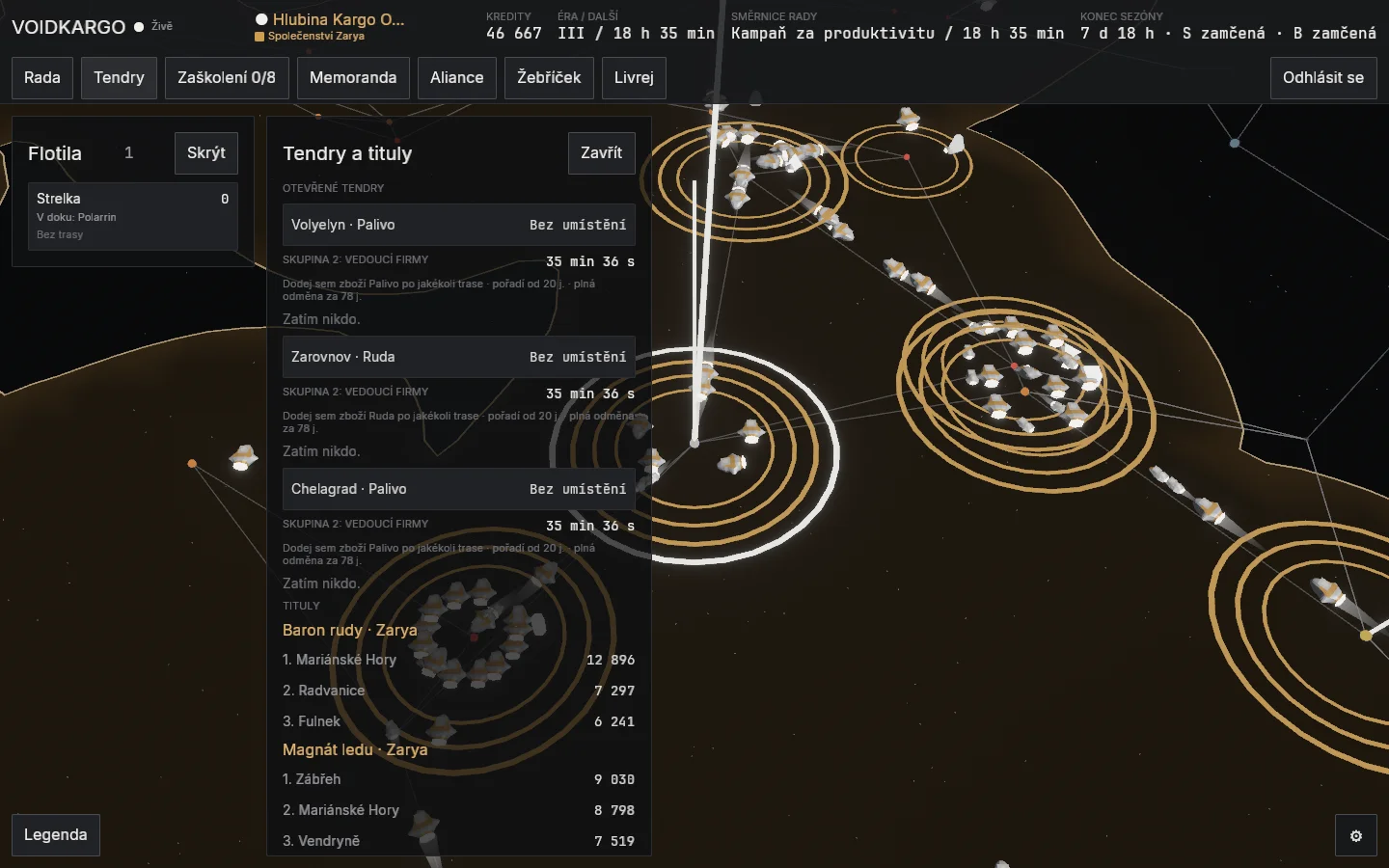Click the VOIDKARGO logo title
This screenshot has width=1389, height=868.
(x=68, y=27)
